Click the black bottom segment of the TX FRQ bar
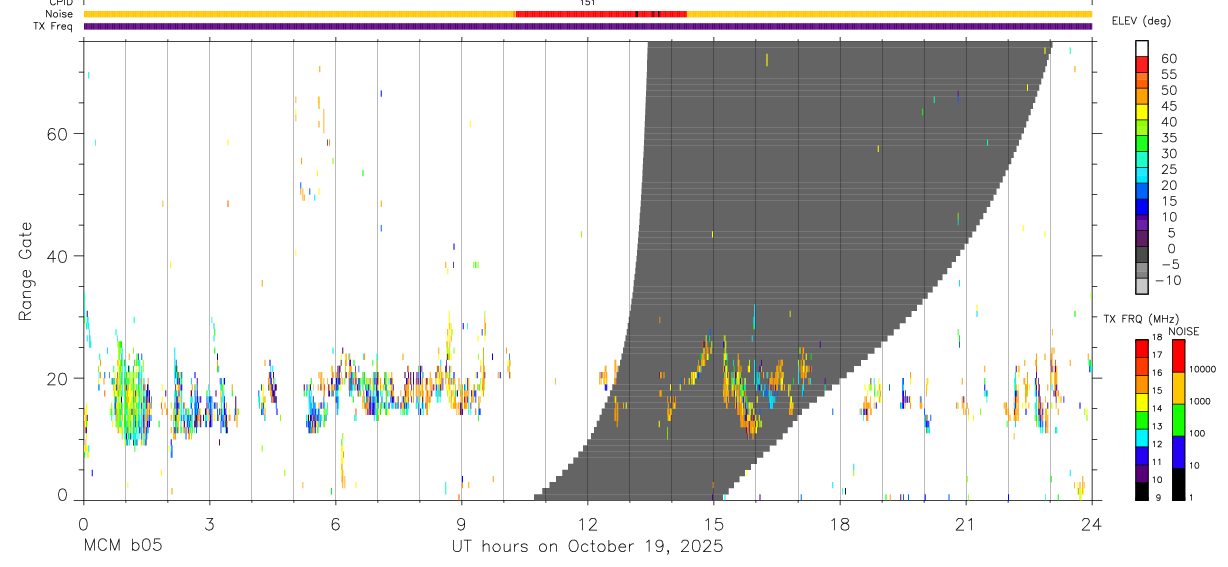This screenshot has height=567, width=1228. pyautogui.click(x=1141, y=490)
